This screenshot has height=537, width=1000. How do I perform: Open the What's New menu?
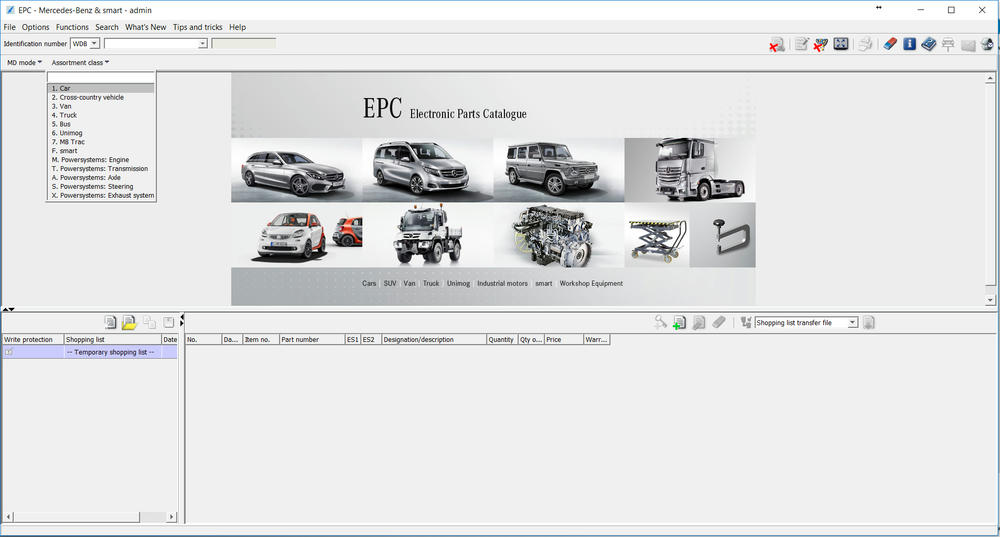click(x=145, y=27)
